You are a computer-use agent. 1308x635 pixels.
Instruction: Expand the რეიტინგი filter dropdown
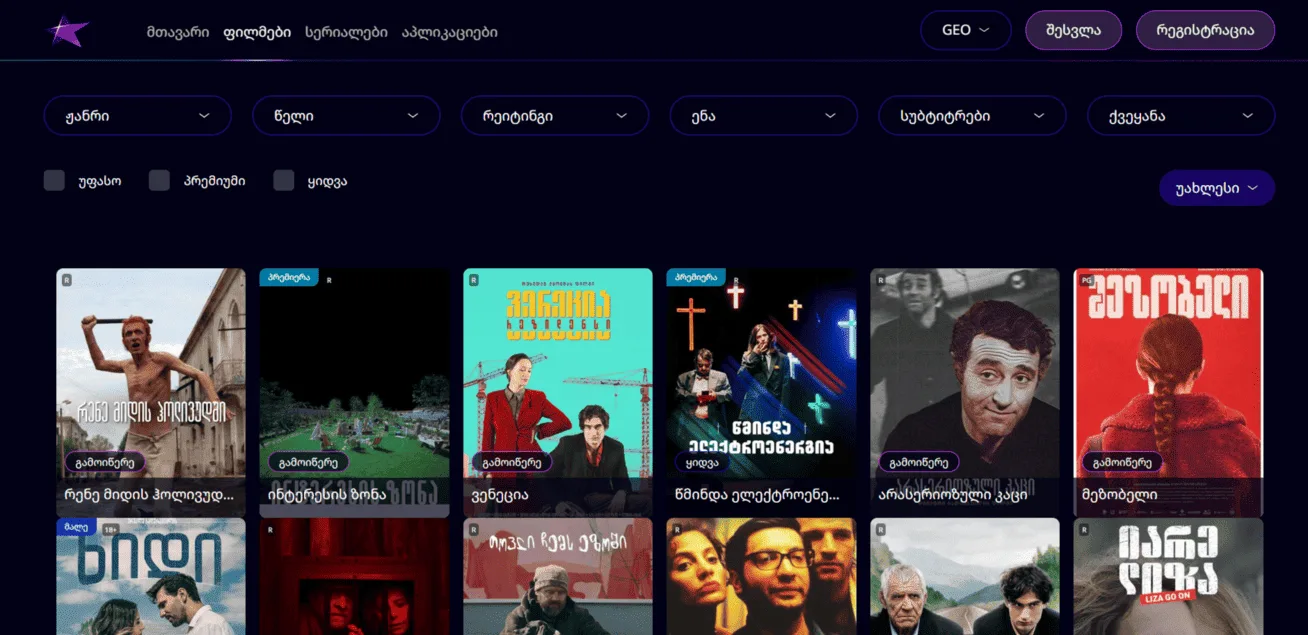tap(555, 116)
